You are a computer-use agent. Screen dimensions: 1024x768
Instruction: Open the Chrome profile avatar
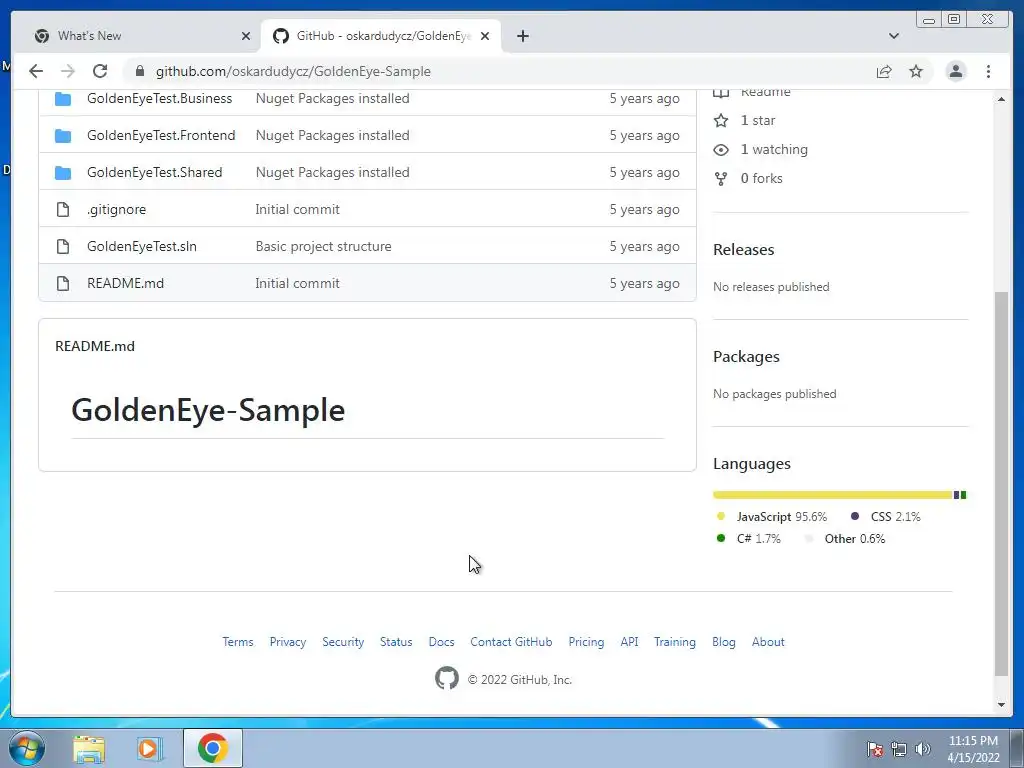click(955, 71)
